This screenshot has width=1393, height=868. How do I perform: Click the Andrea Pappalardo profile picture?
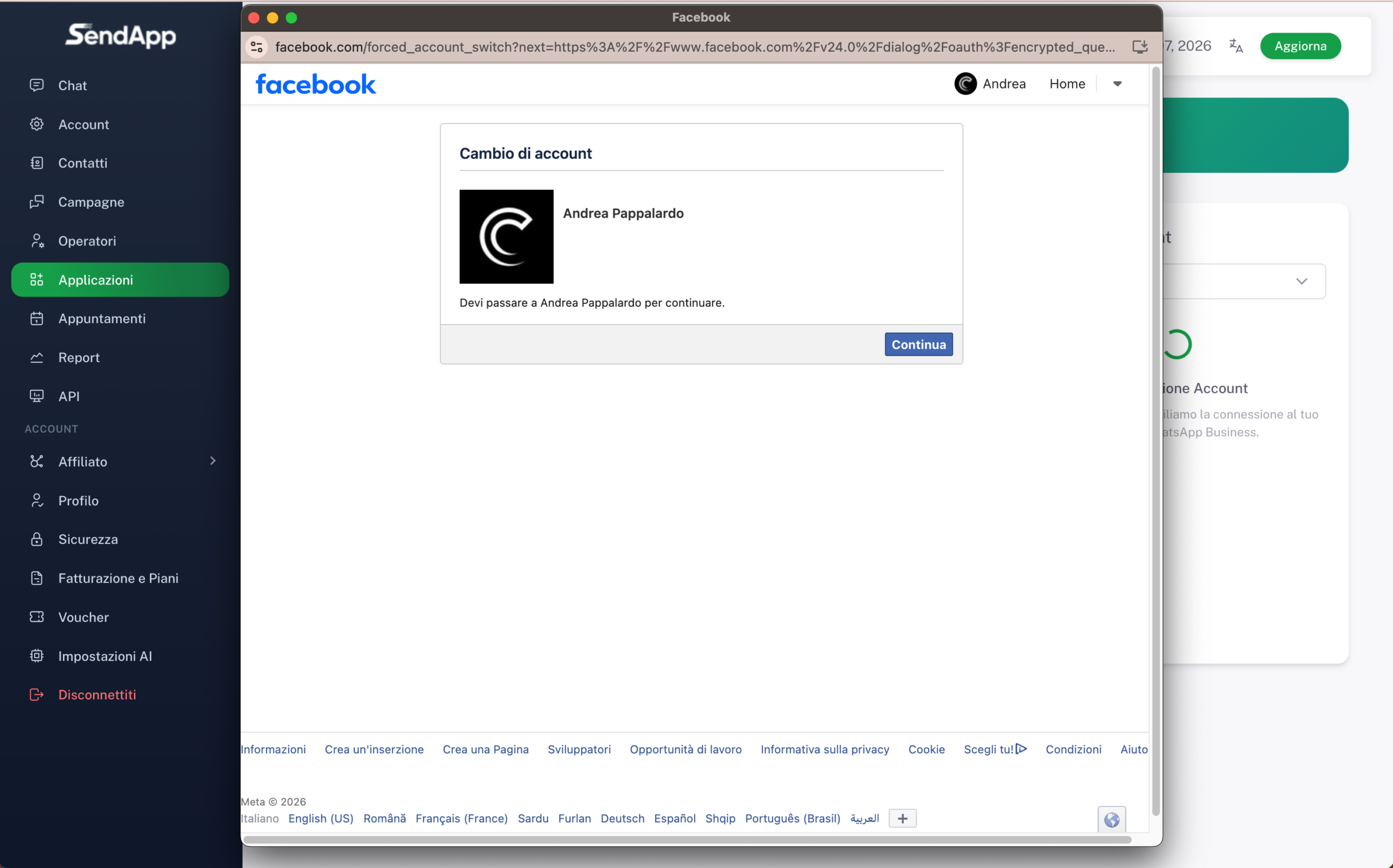pos(507,237)
